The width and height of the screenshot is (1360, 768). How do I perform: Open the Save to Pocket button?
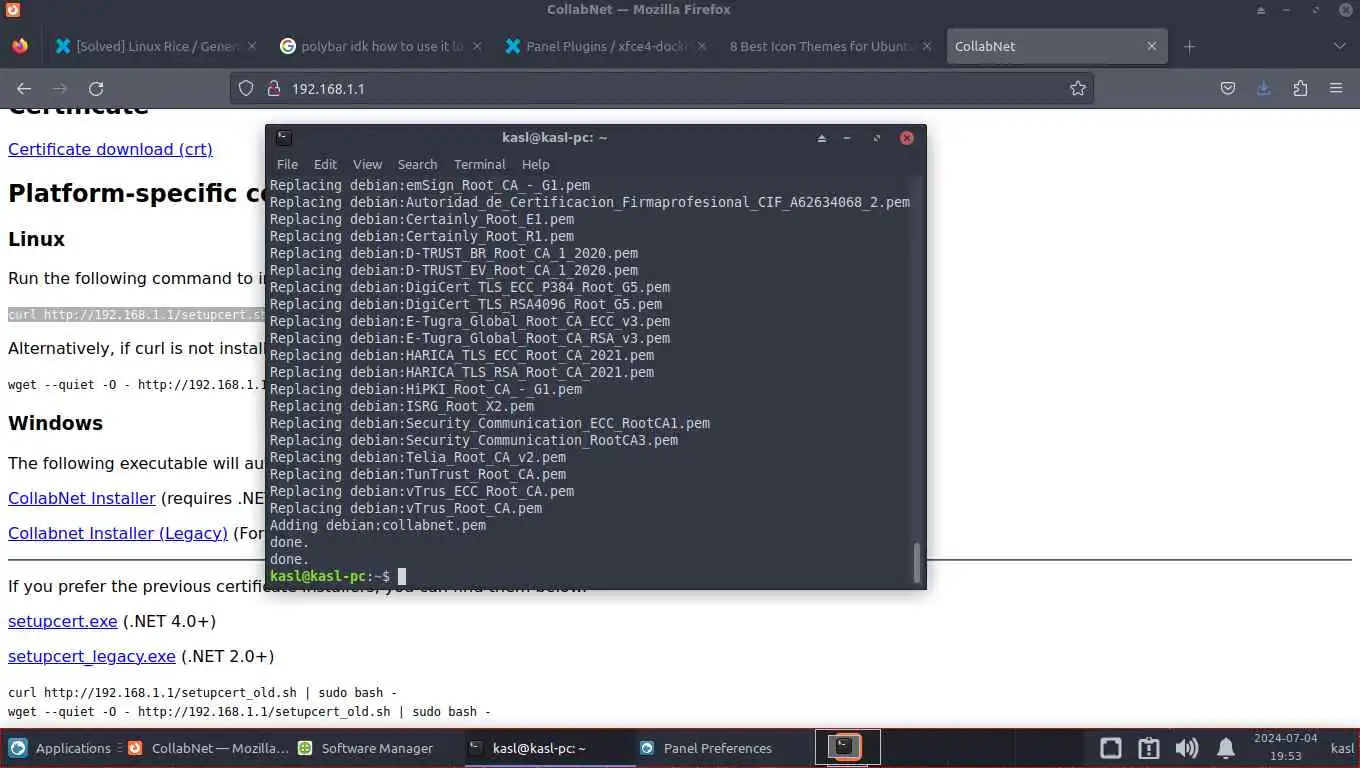click(1228, 88)
